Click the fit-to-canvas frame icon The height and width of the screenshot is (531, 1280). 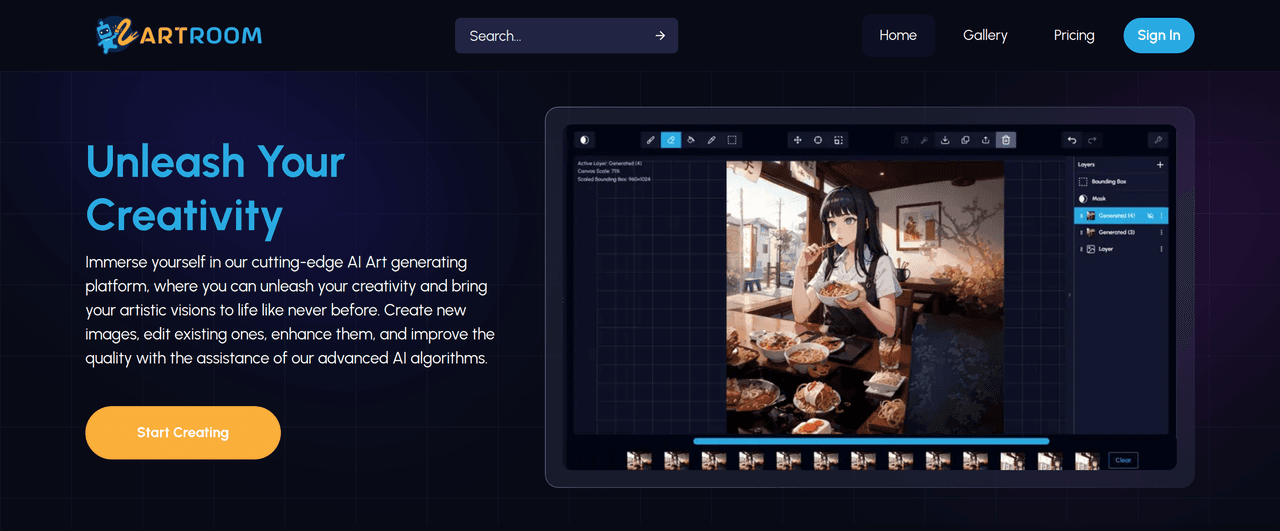click(x=838, y=140)
